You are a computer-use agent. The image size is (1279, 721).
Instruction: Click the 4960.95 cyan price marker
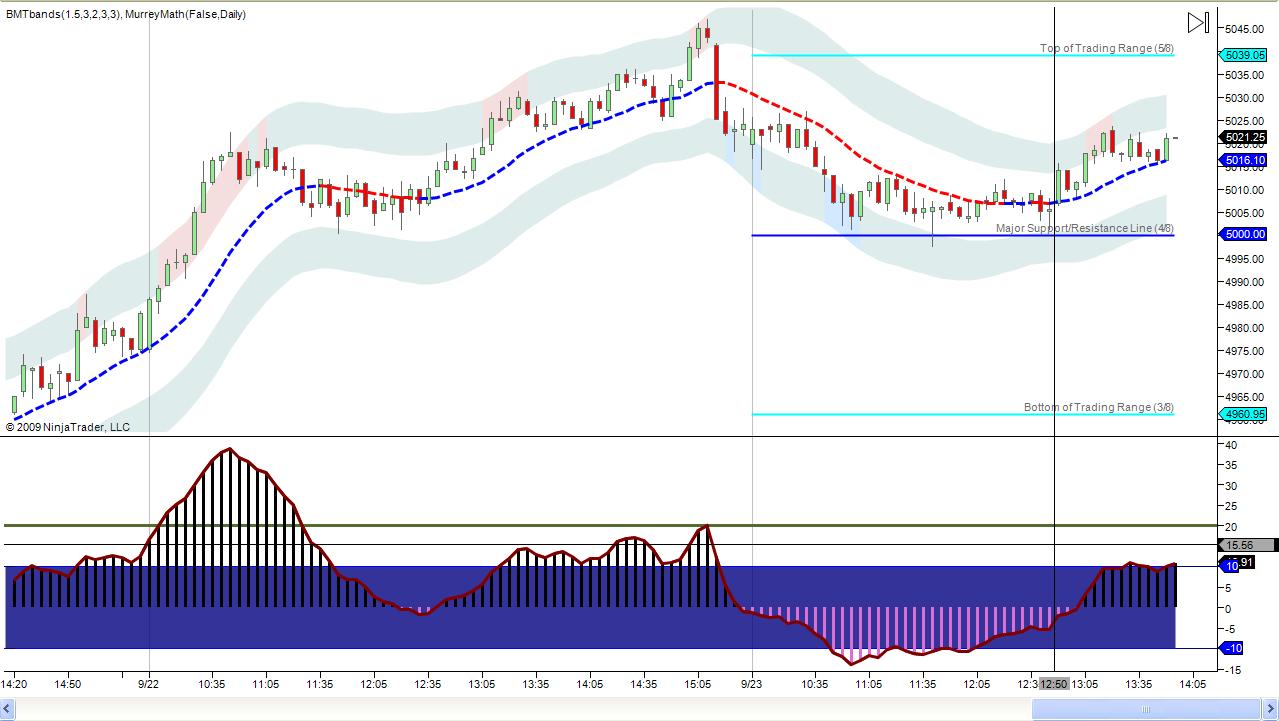(x=1244, y=413)
